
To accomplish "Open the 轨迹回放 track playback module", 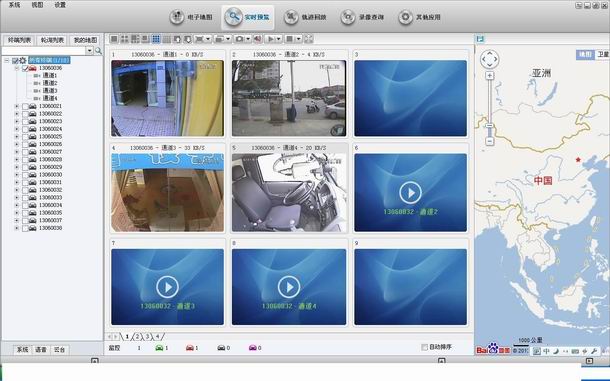I will click(x=305, y=18).
